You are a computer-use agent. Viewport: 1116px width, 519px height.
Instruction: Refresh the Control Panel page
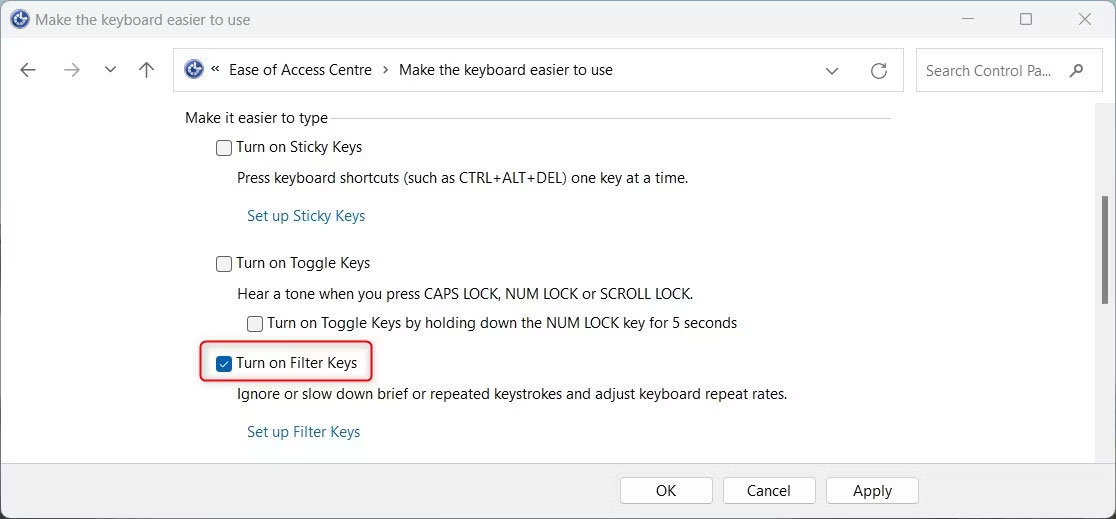(x=879, y=70)
